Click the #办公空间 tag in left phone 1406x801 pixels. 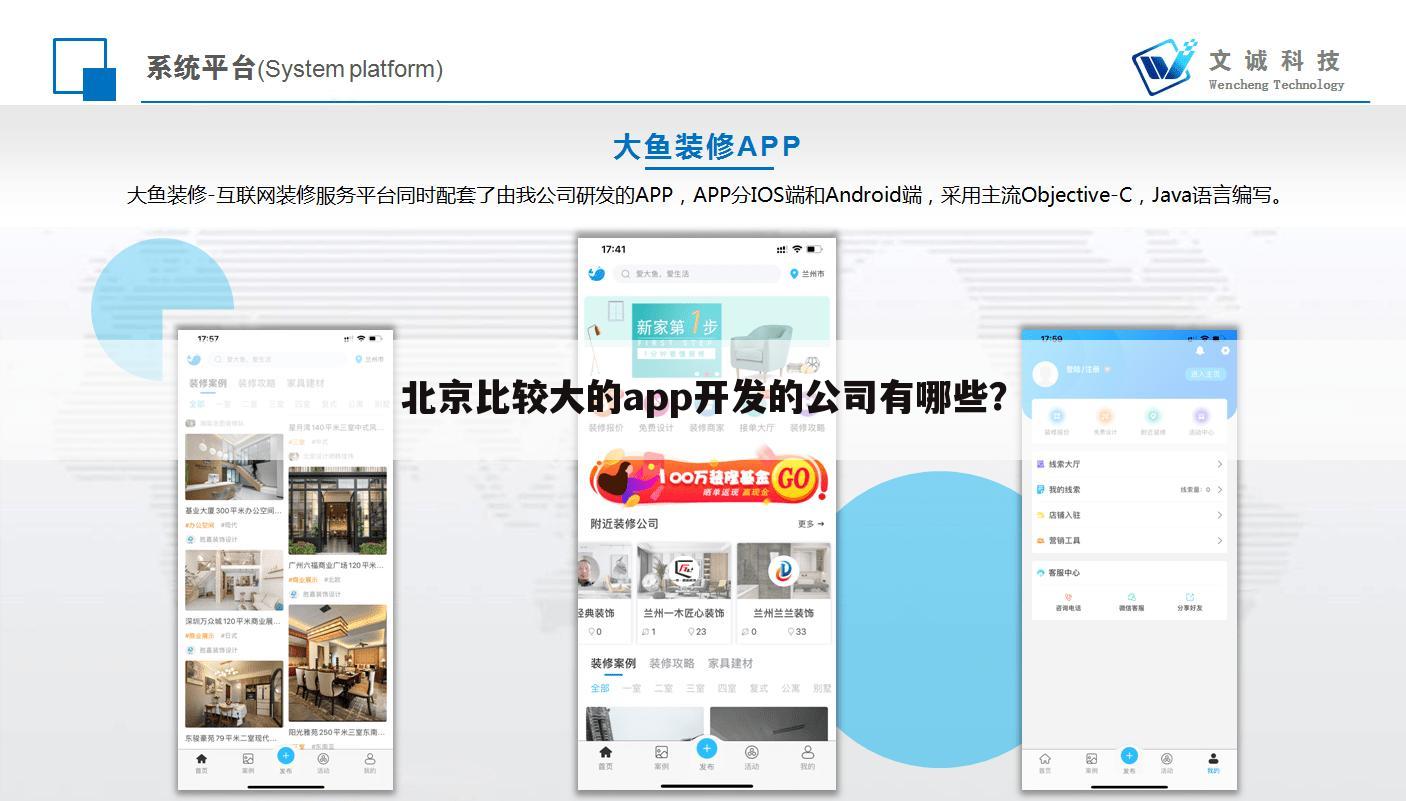coord(200,525)
